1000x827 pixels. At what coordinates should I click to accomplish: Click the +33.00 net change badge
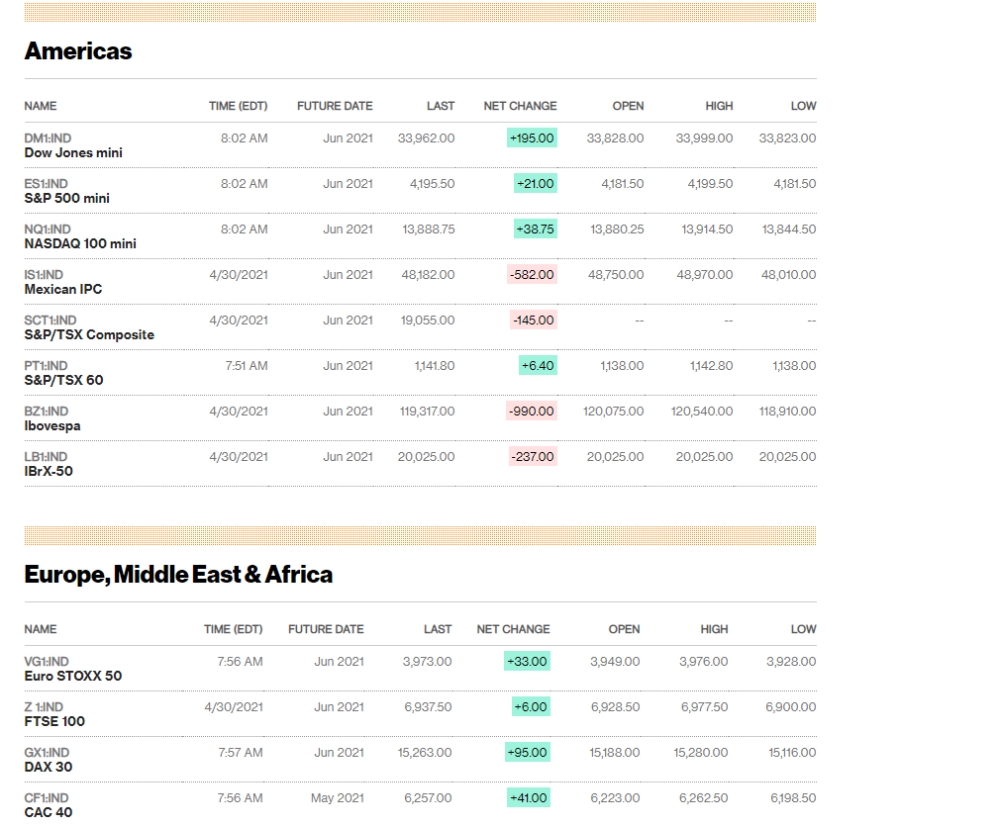[527, 662]
